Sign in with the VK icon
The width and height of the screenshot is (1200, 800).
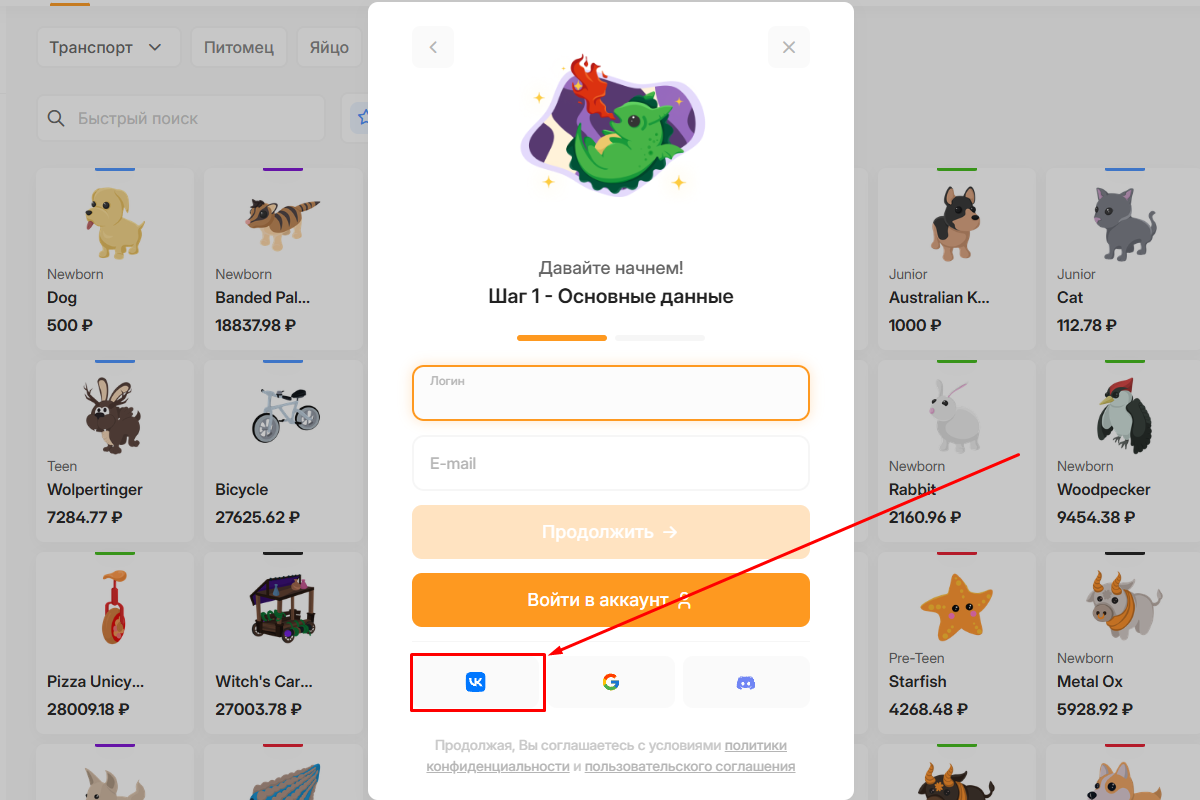click(x=476, y=682)
